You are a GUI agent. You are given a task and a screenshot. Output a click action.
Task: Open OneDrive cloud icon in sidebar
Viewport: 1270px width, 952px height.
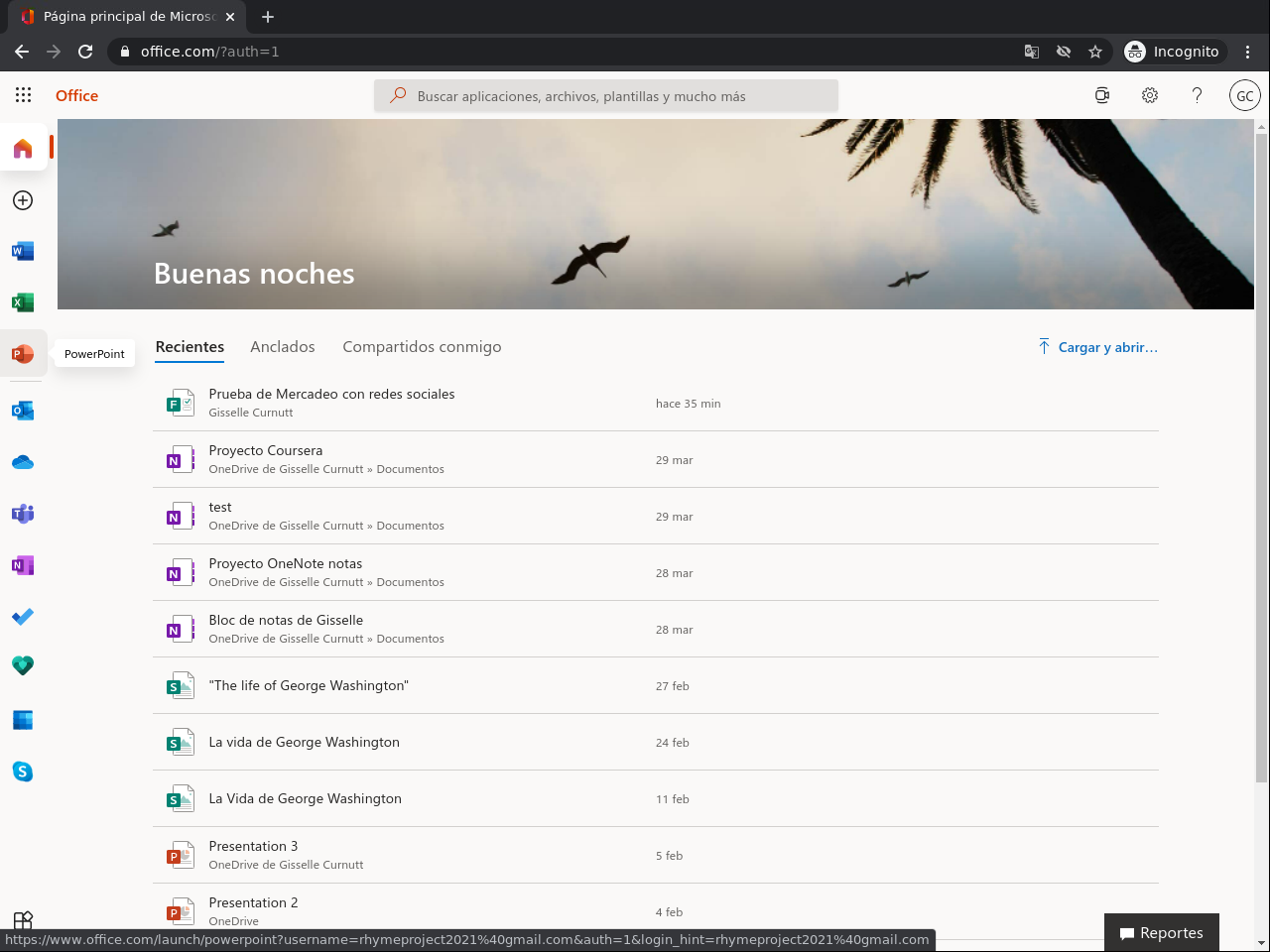coord(23,462)
